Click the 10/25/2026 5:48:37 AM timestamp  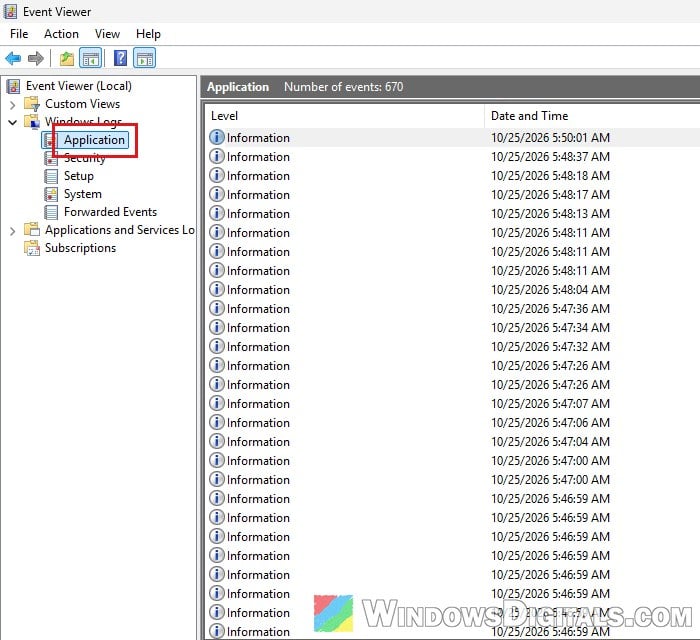click(550, 157)
